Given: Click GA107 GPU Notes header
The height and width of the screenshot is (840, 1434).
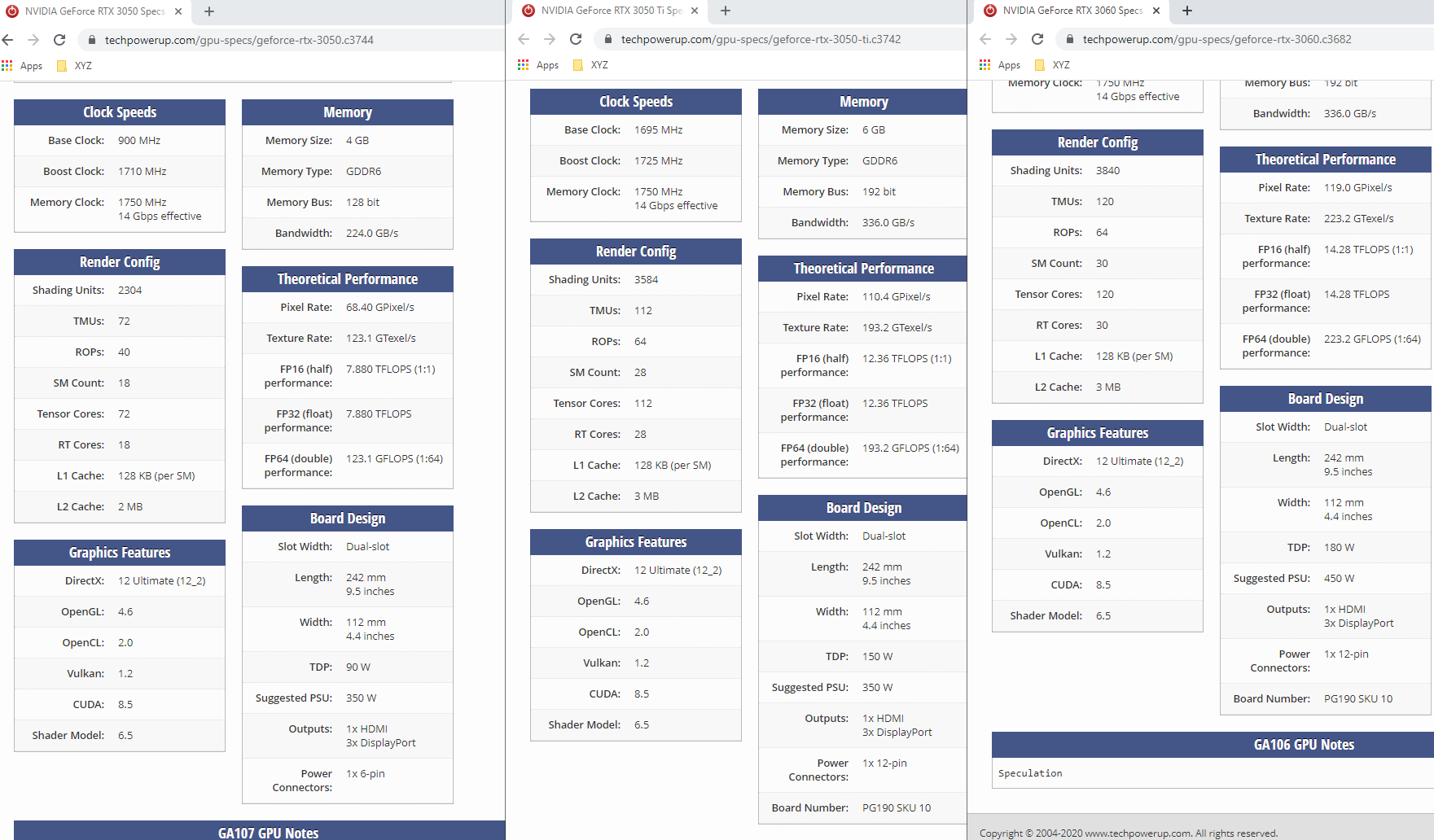Looking at the screenshot, I should 268,833.
